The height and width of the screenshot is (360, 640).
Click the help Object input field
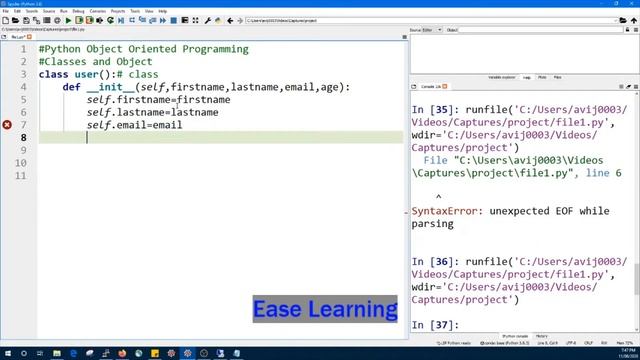tap(540, 30)
